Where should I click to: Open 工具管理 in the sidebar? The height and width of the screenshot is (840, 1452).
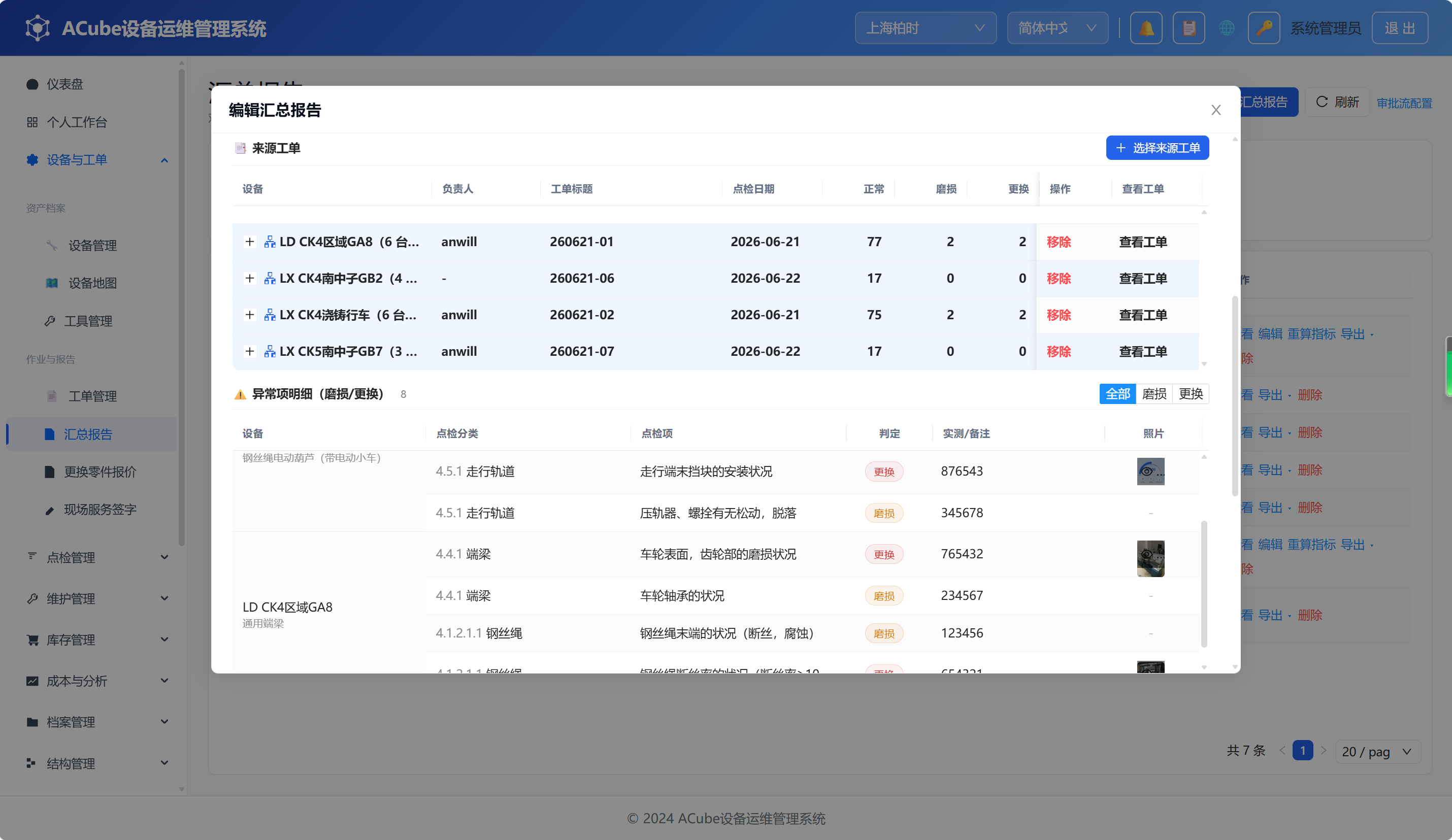[x=92, y=321]
